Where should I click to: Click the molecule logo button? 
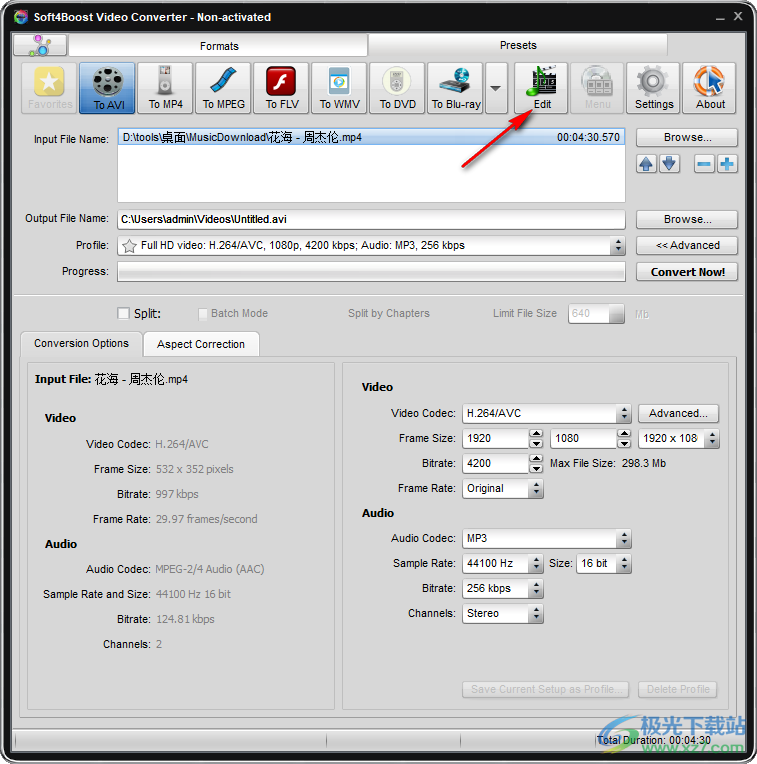click(x=40, y=45)
